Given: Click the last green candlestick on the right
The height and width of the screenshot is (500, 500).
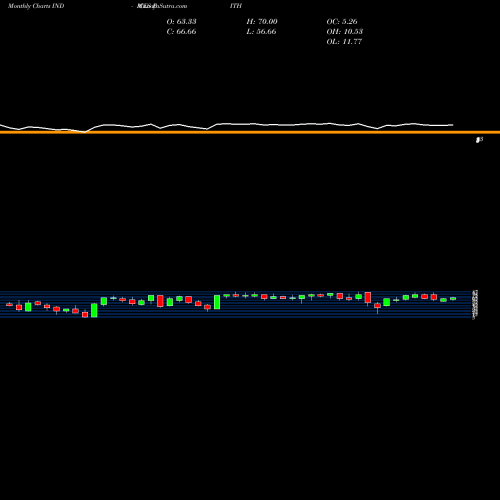Looking at the screenshot, I should (x=453, y=299).
